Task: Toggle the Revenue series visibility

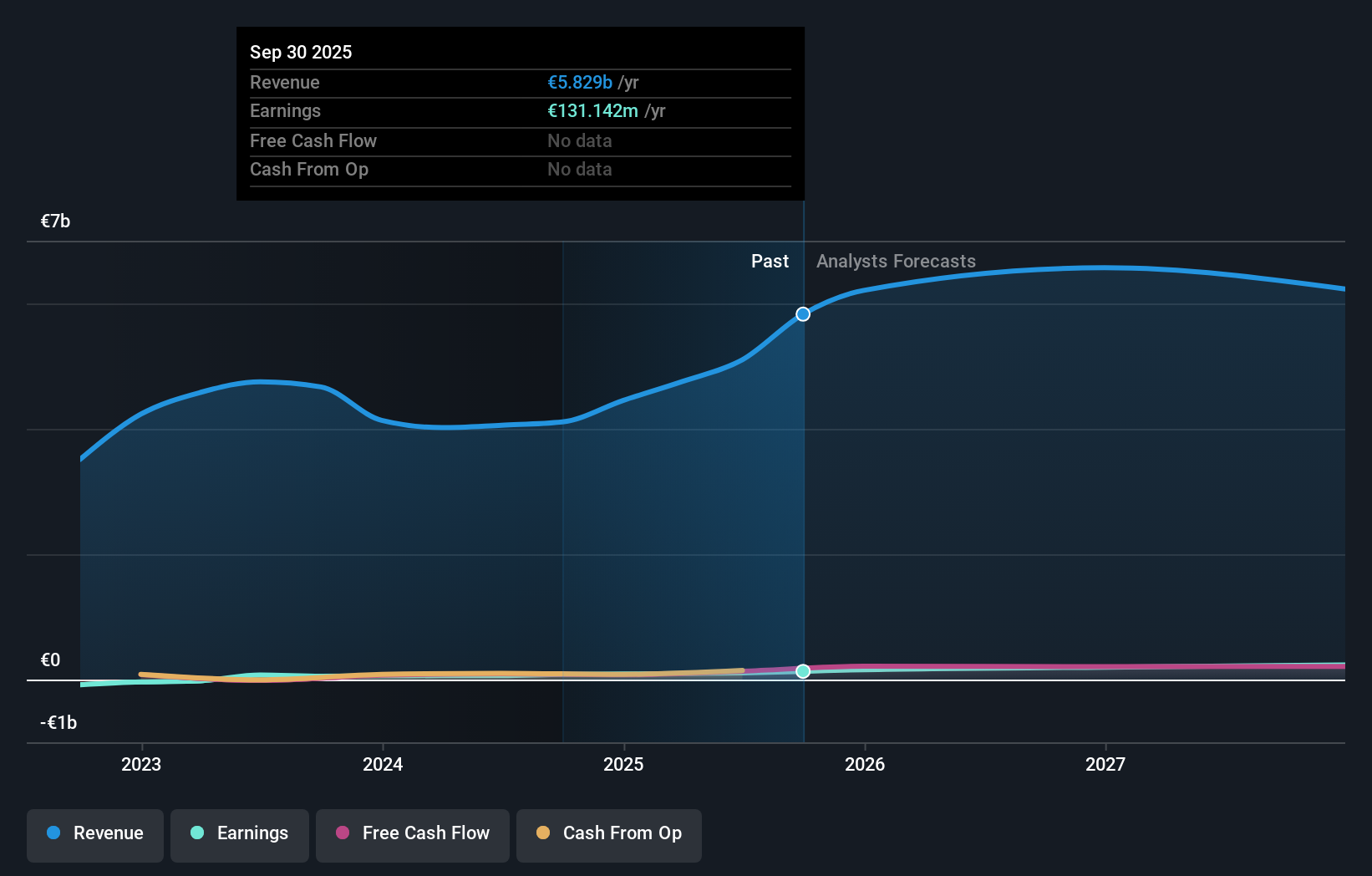Action: tap(94, 834)
